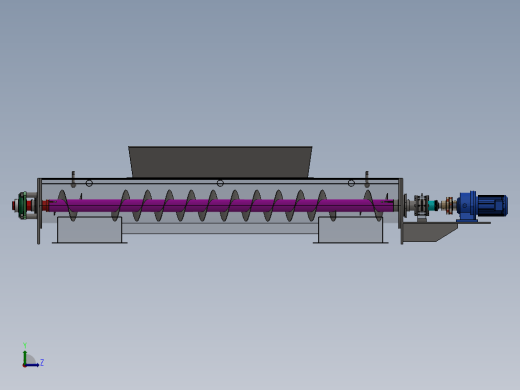
Task: Select the dark feed hopper on top
Action: [x=220, y=162]
